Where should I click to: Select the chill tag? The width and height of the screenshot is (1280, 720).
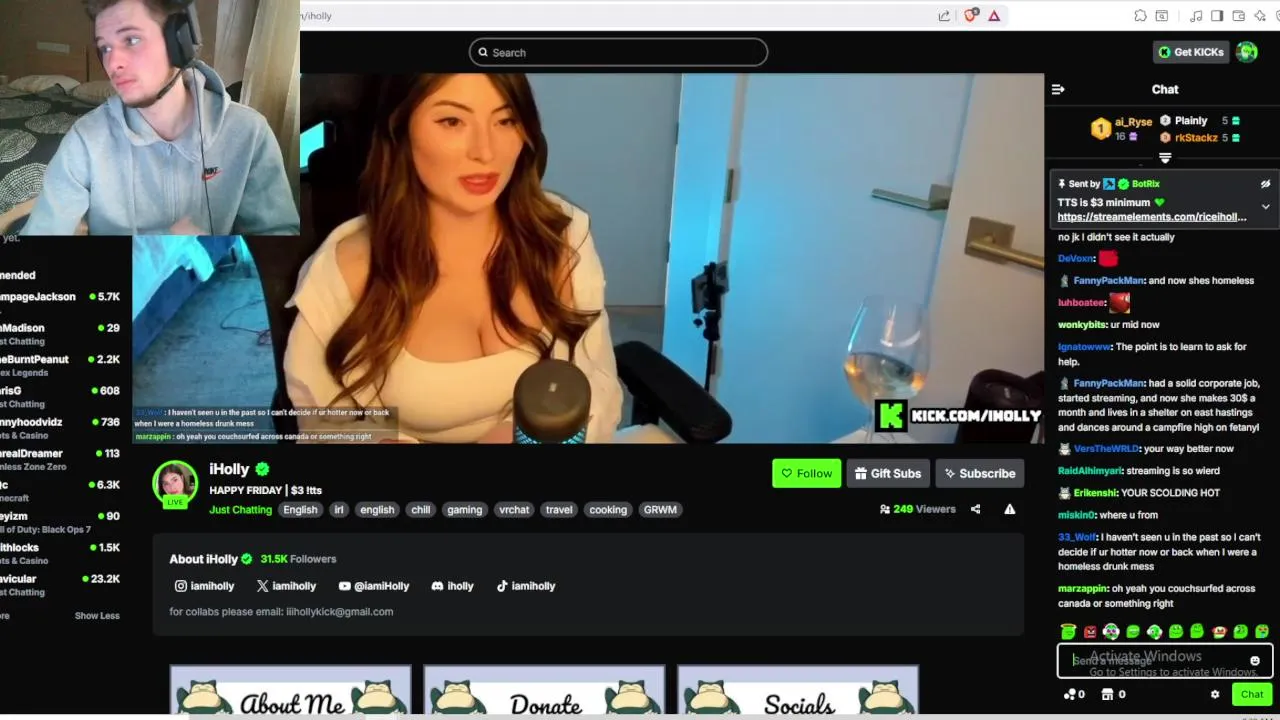(421, 509)
